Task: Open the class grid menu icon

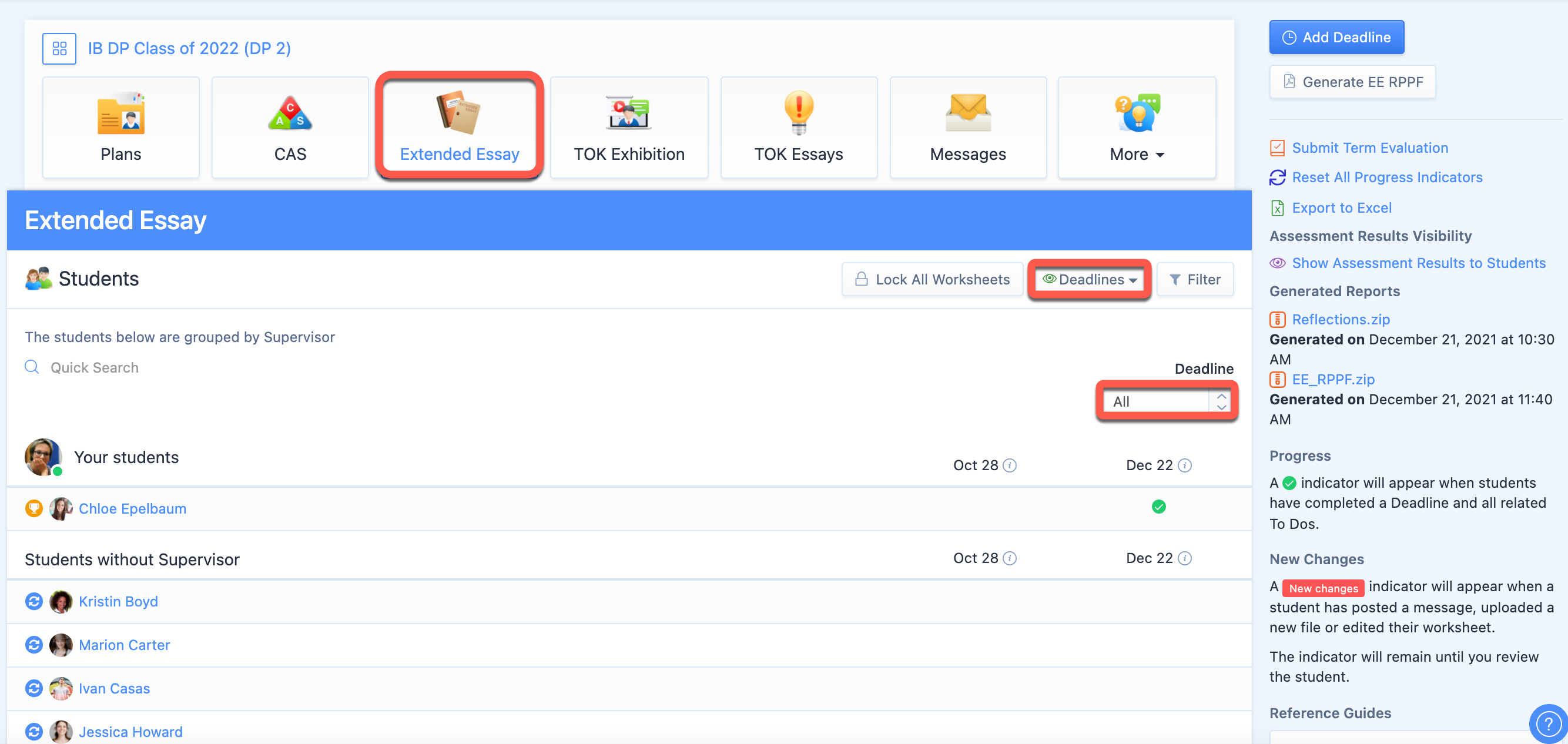Action: [x=59, y=48]
